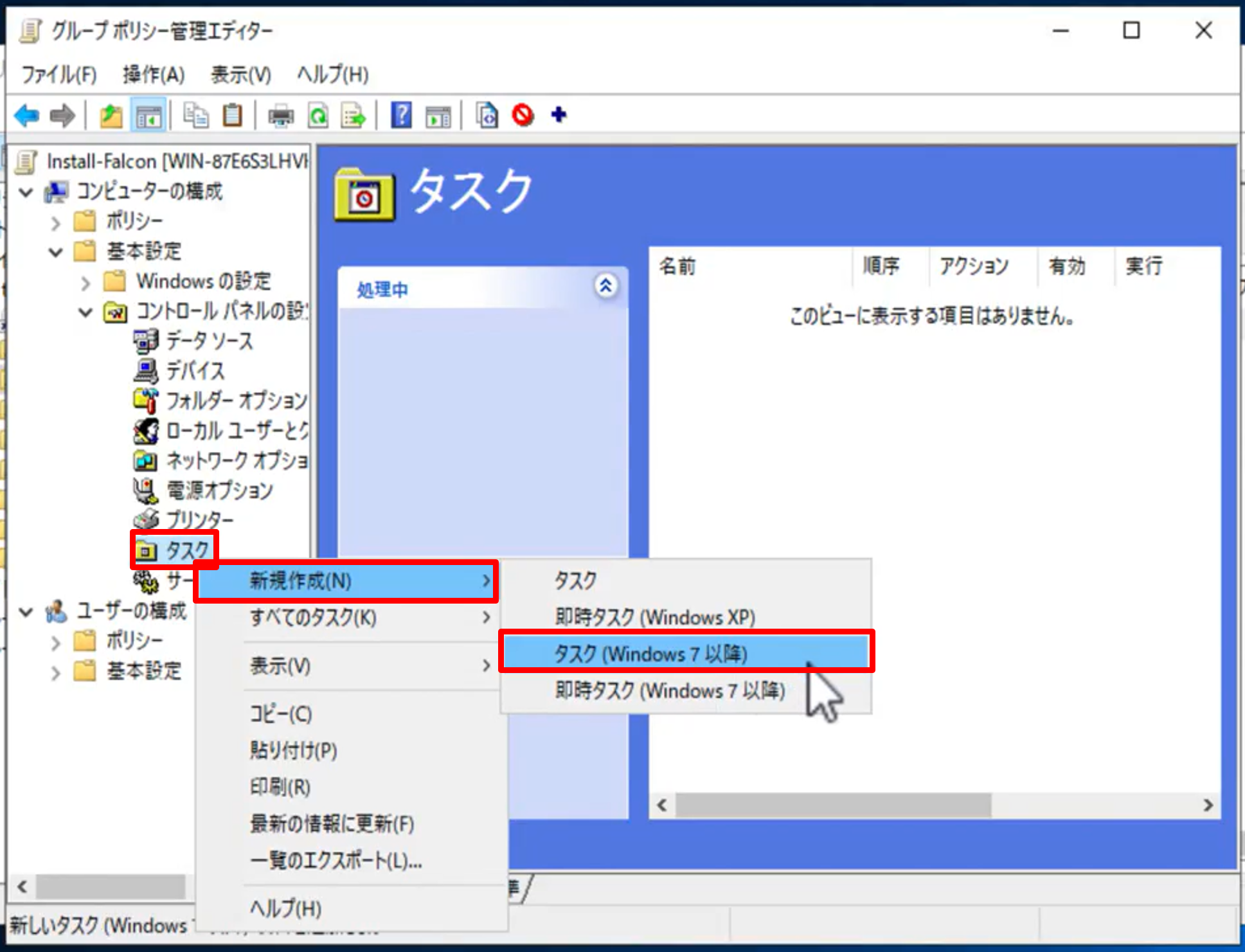The height and width of the screenshot is (952, 1245).
Task: Click the red stop circle toolbar icon
Action: coord(523,116)
